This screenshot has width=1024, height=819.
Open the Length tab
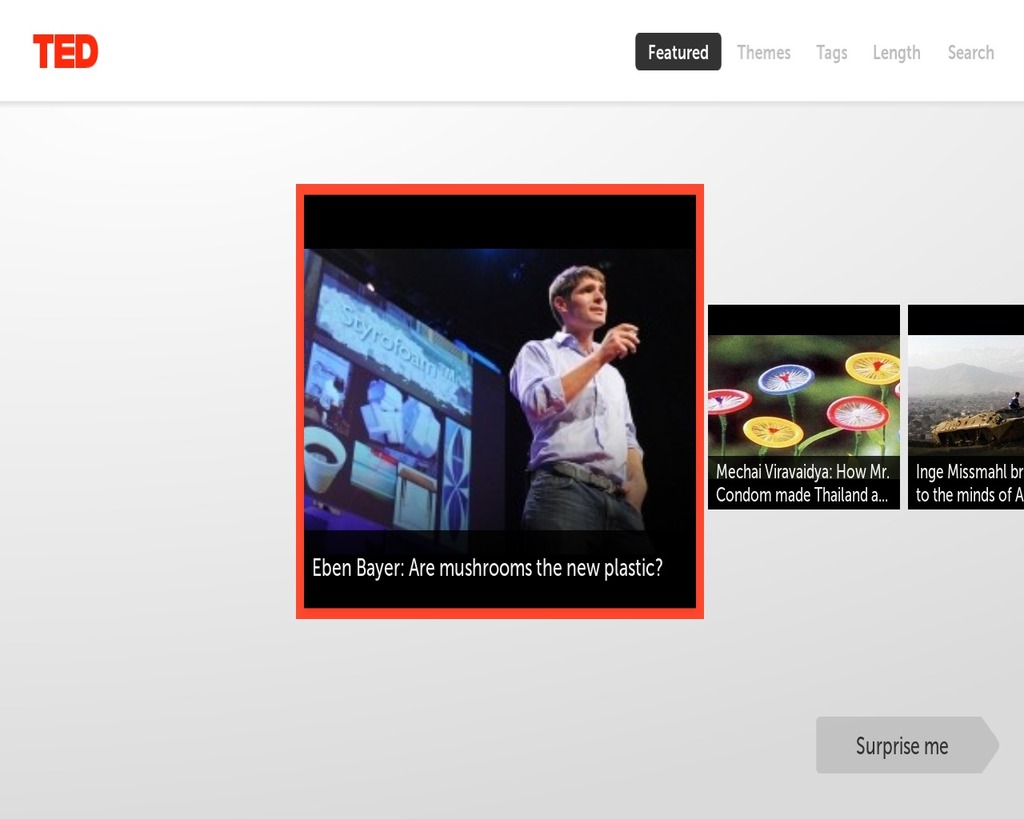coord(897,52)
